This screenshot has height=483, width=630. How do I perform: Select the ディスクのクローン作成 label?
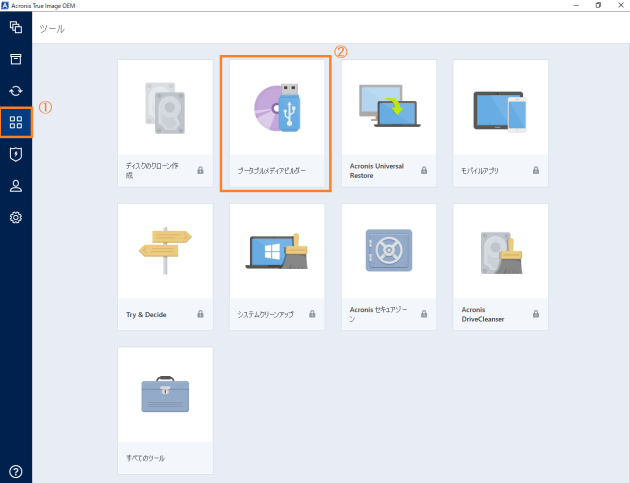[x=152, y=170]
